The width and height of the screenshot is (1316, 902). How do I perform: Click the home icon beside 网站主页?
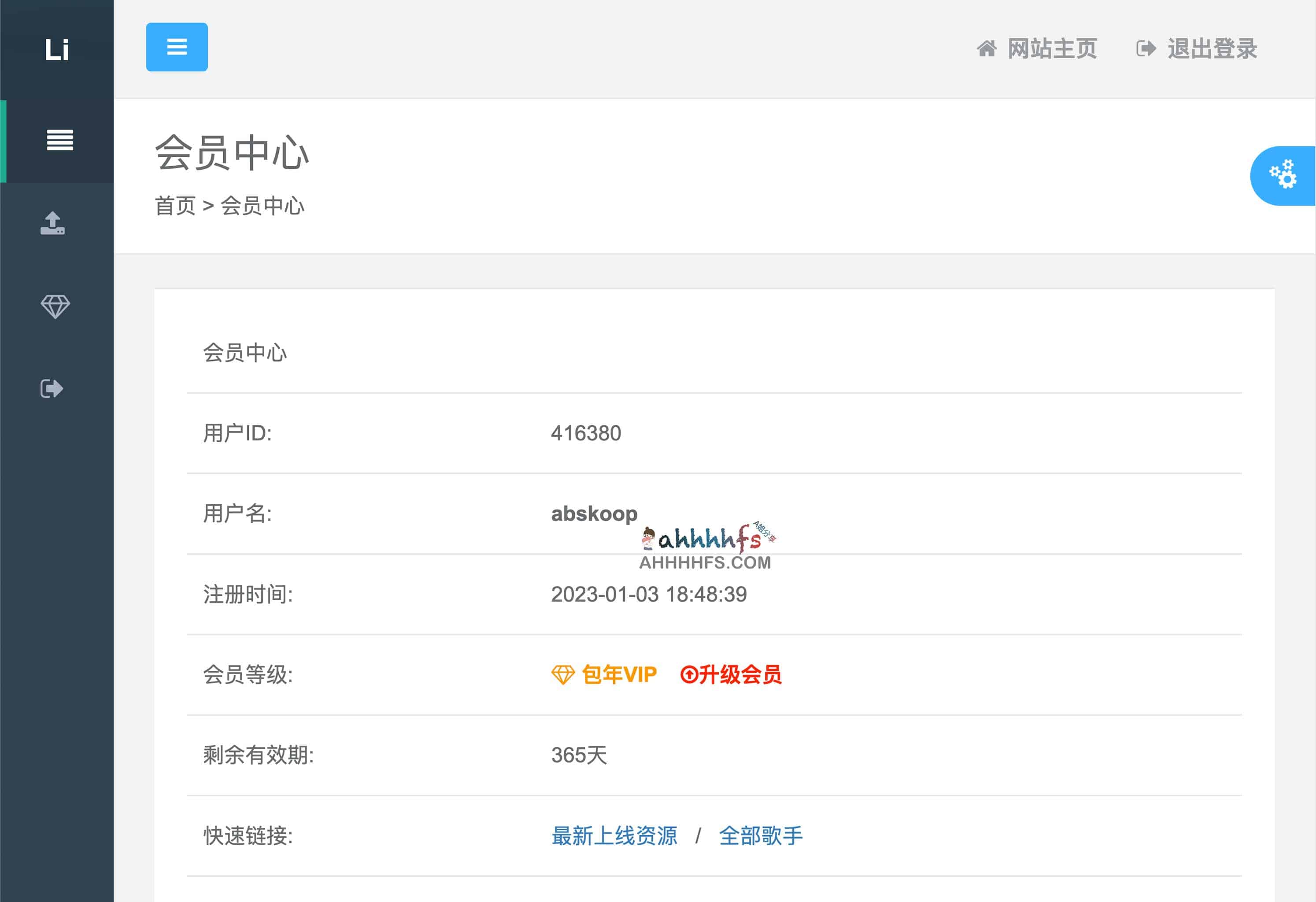[x=987, y=49]
